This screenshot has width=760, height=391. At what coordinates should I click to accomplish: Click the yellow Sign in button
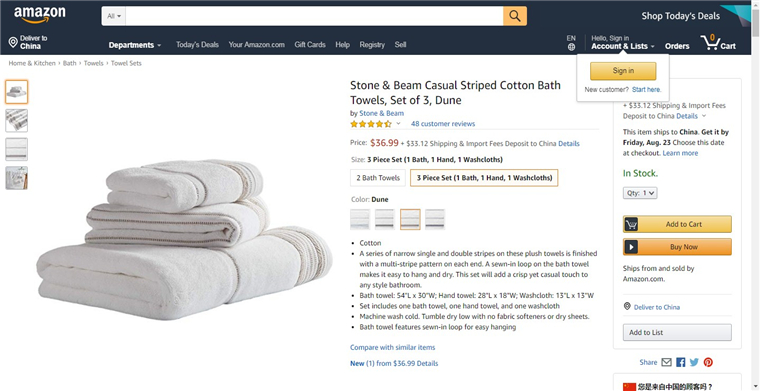tap(623, 71)
